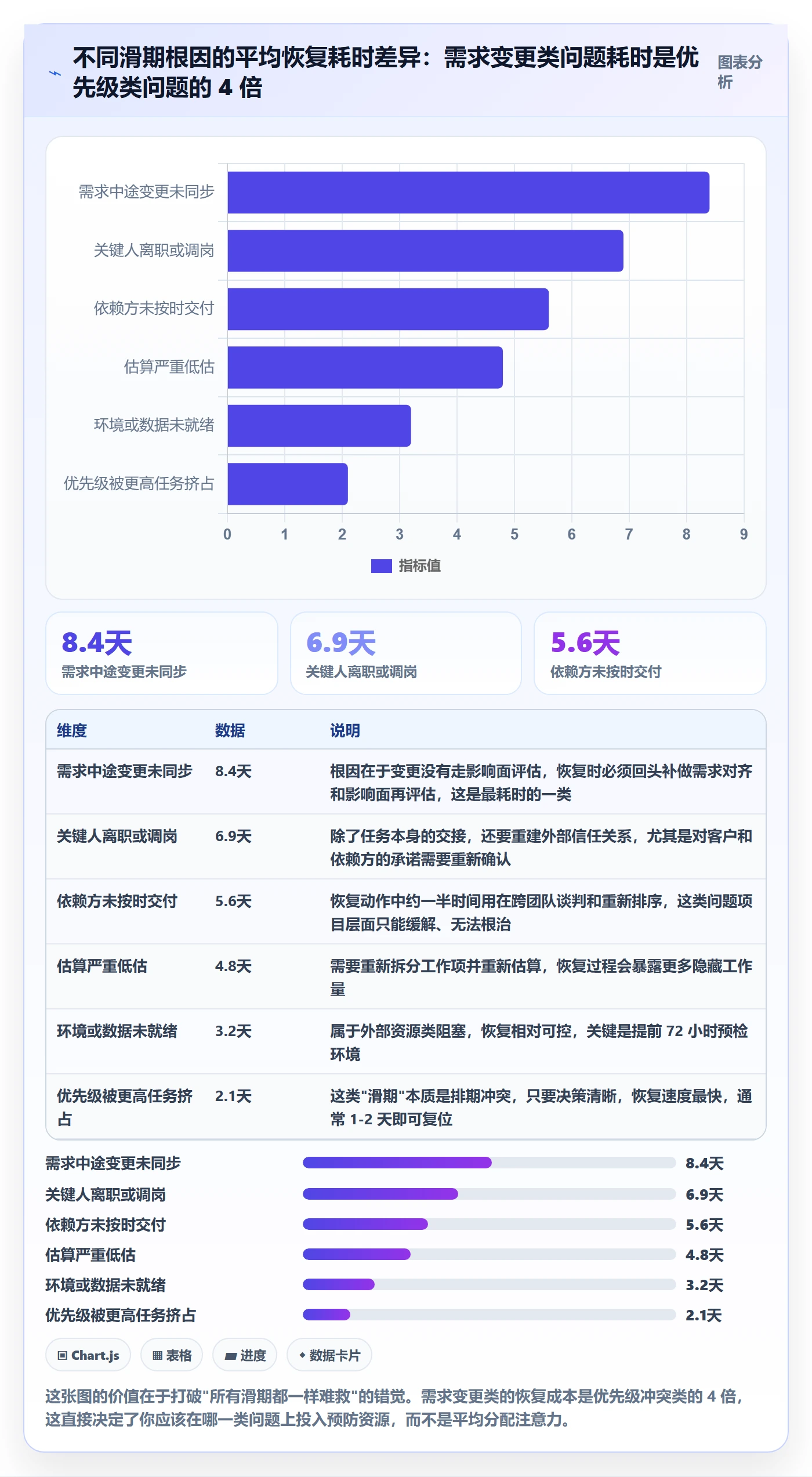Click the 进度 tag chip
The width and height of the screenshot is (812, 1477).
point(245,1355)
